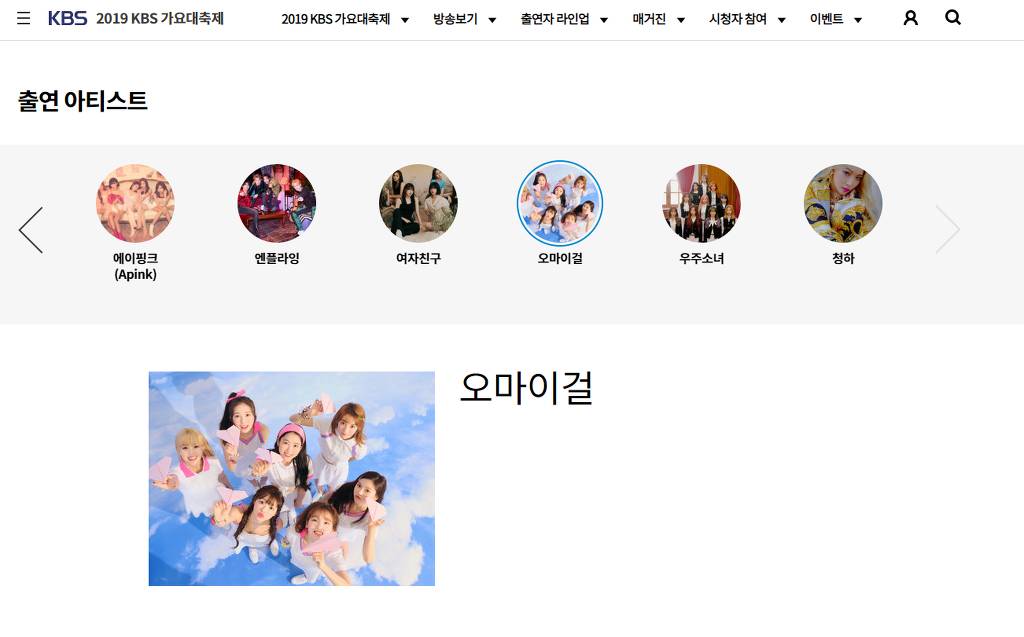Screen dimensions: 1024x637
Task: Pick the 우주소녀 artist thumbnail
Action: tap(701, 203)
